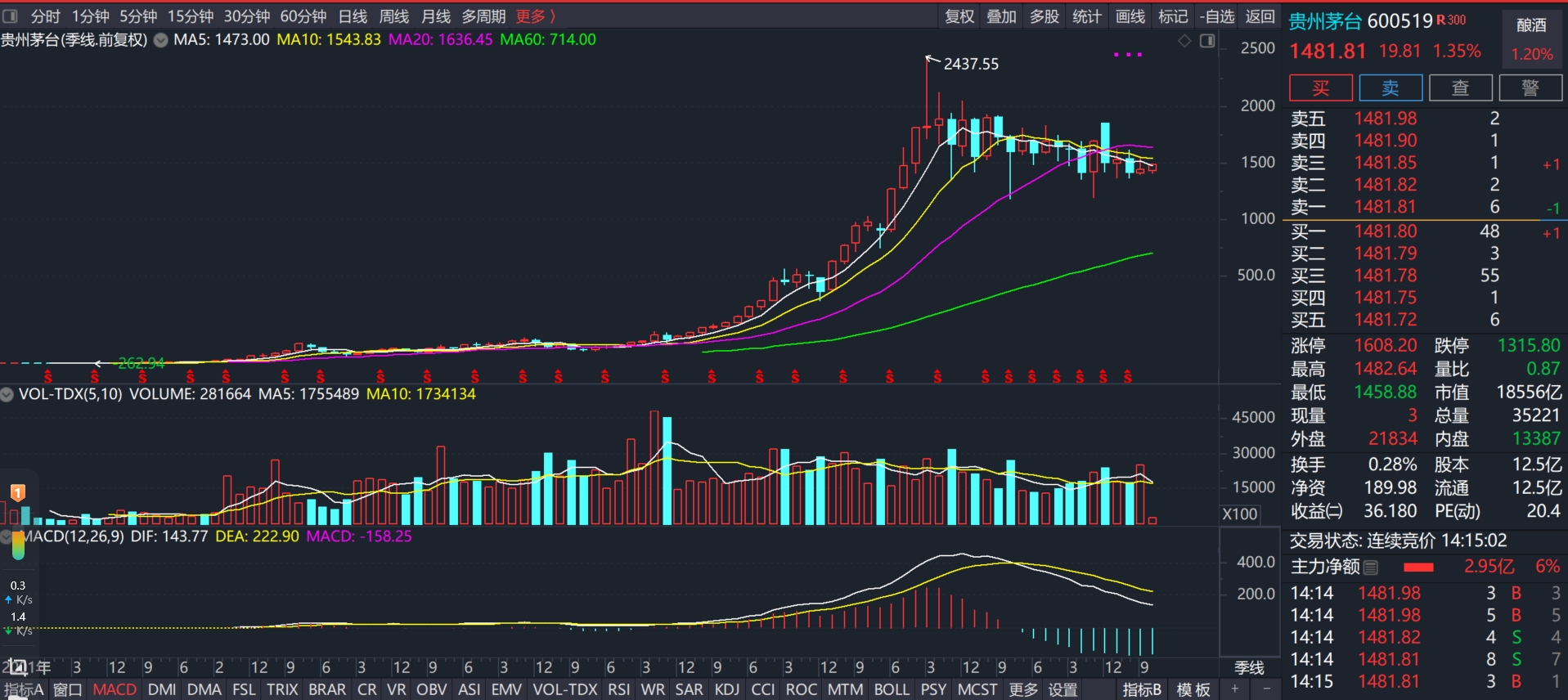Screen dimensions: 1568x700
Task: Click the orange notification badge icon
Action: pos(18,492)
